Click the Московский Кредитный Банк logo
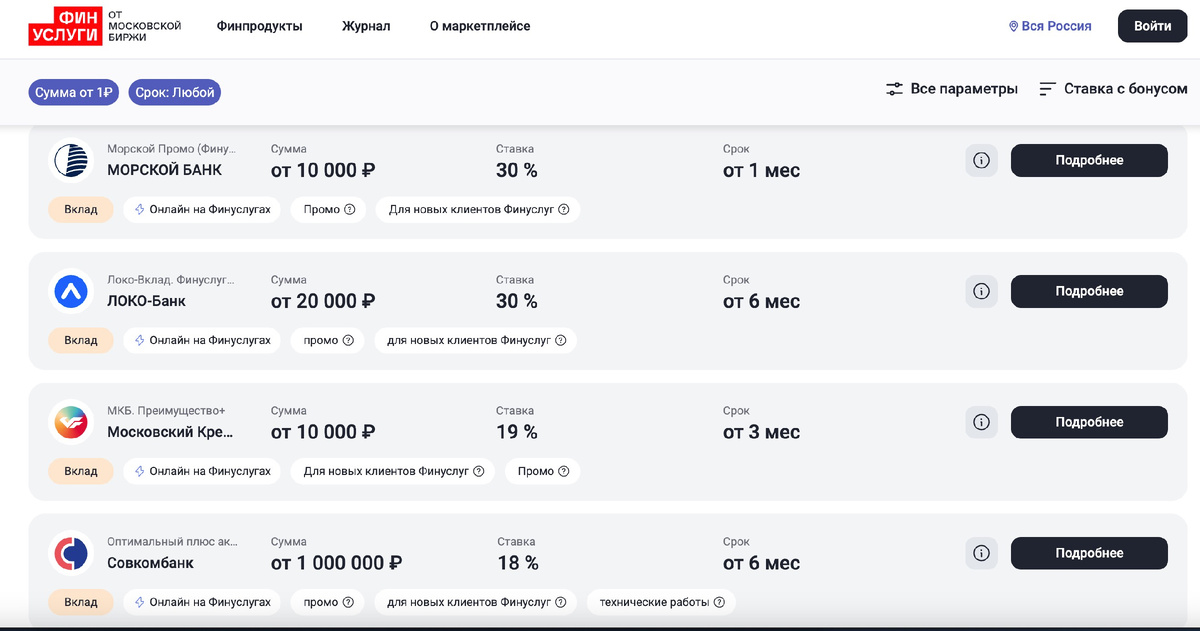Viewport: 1200px width, 631px height. pyautogui.click(x=72, y=422)
